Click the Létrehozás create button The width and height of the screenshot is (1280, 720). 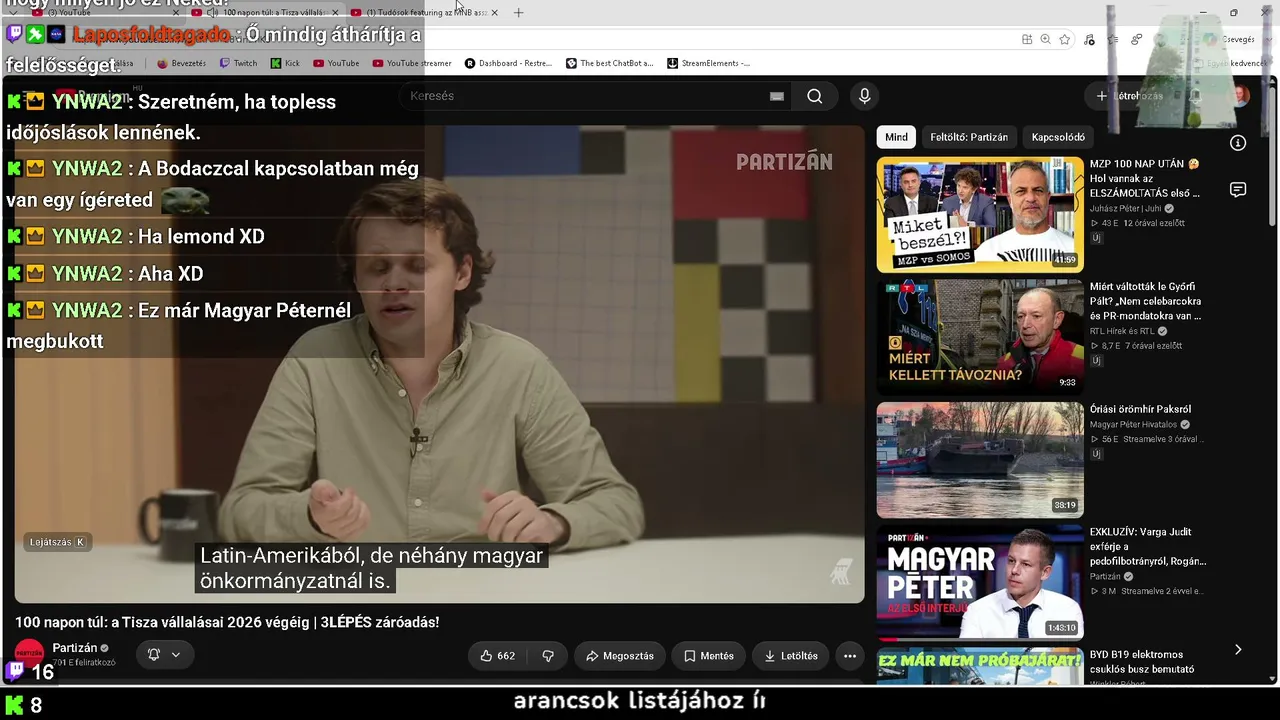[x=1129, y=96]
